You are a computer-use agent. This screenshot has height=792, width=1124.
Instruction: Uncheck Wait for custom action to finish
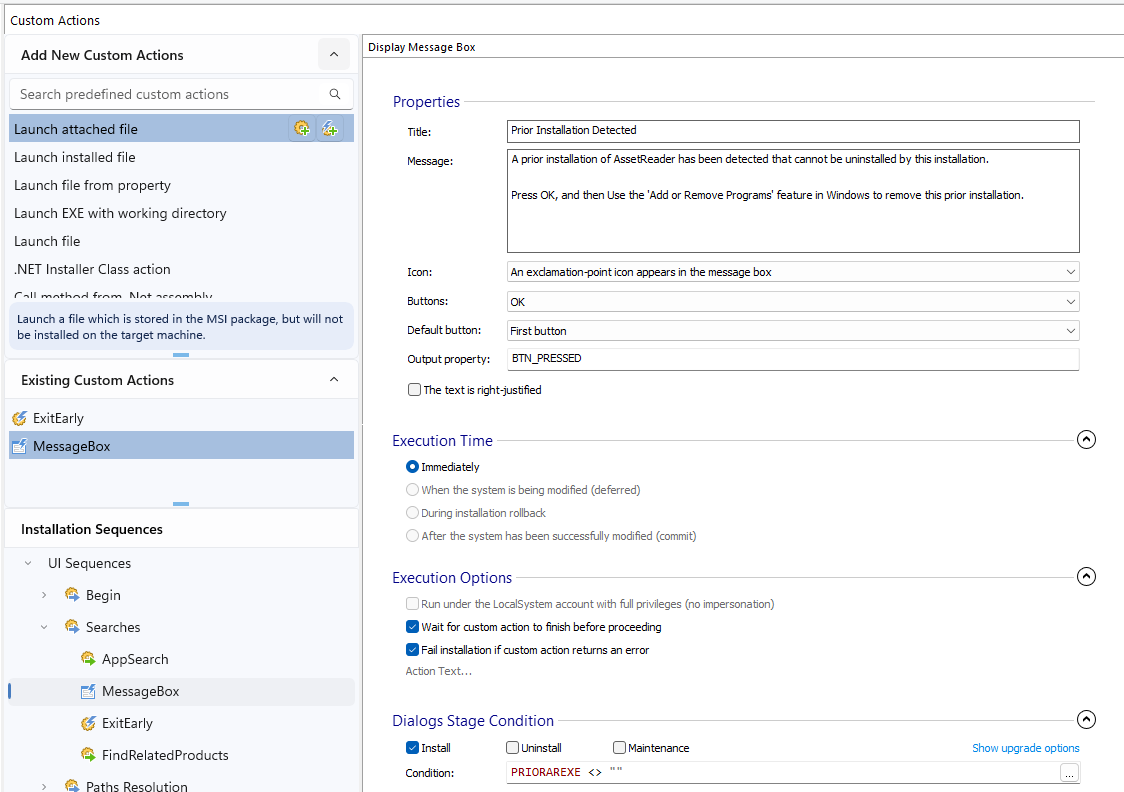click(x=413, y=627)
